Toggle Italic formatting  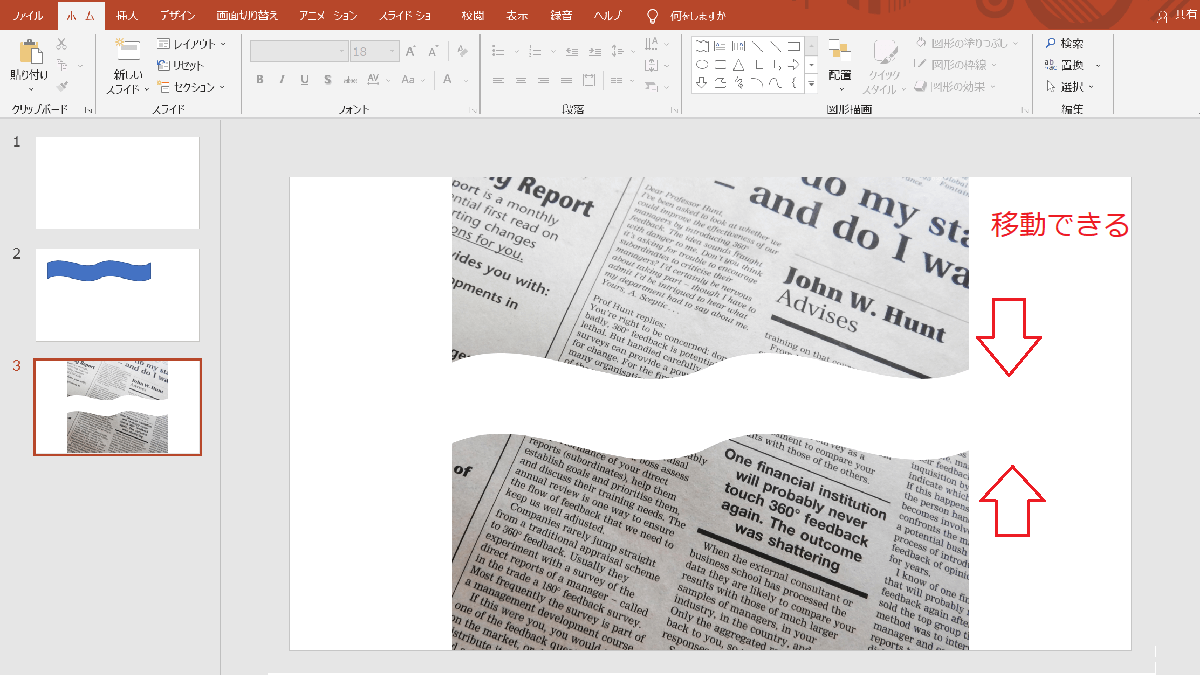coord(282,80)
